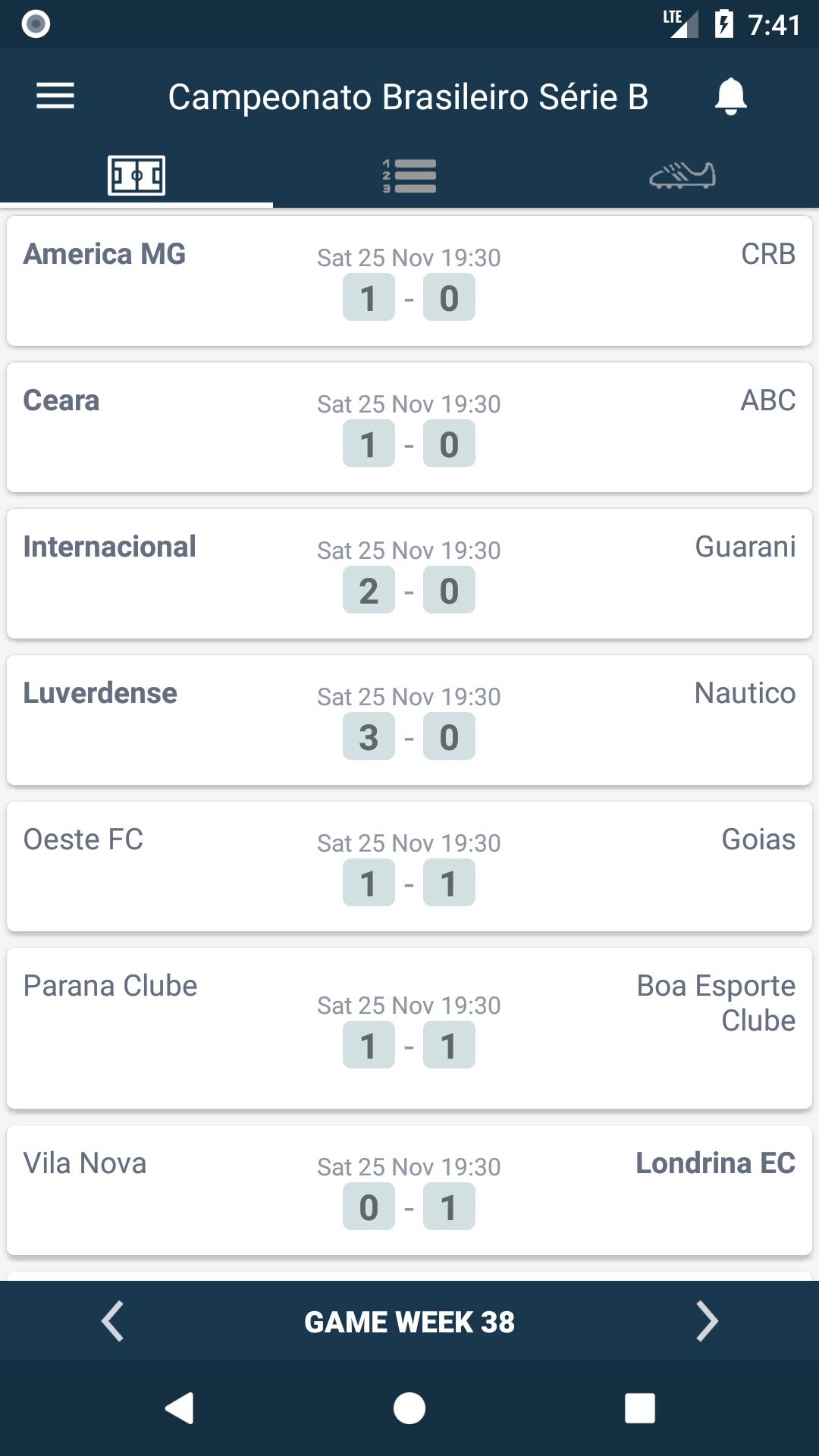Tap Android home circle button

(409, 1408)
